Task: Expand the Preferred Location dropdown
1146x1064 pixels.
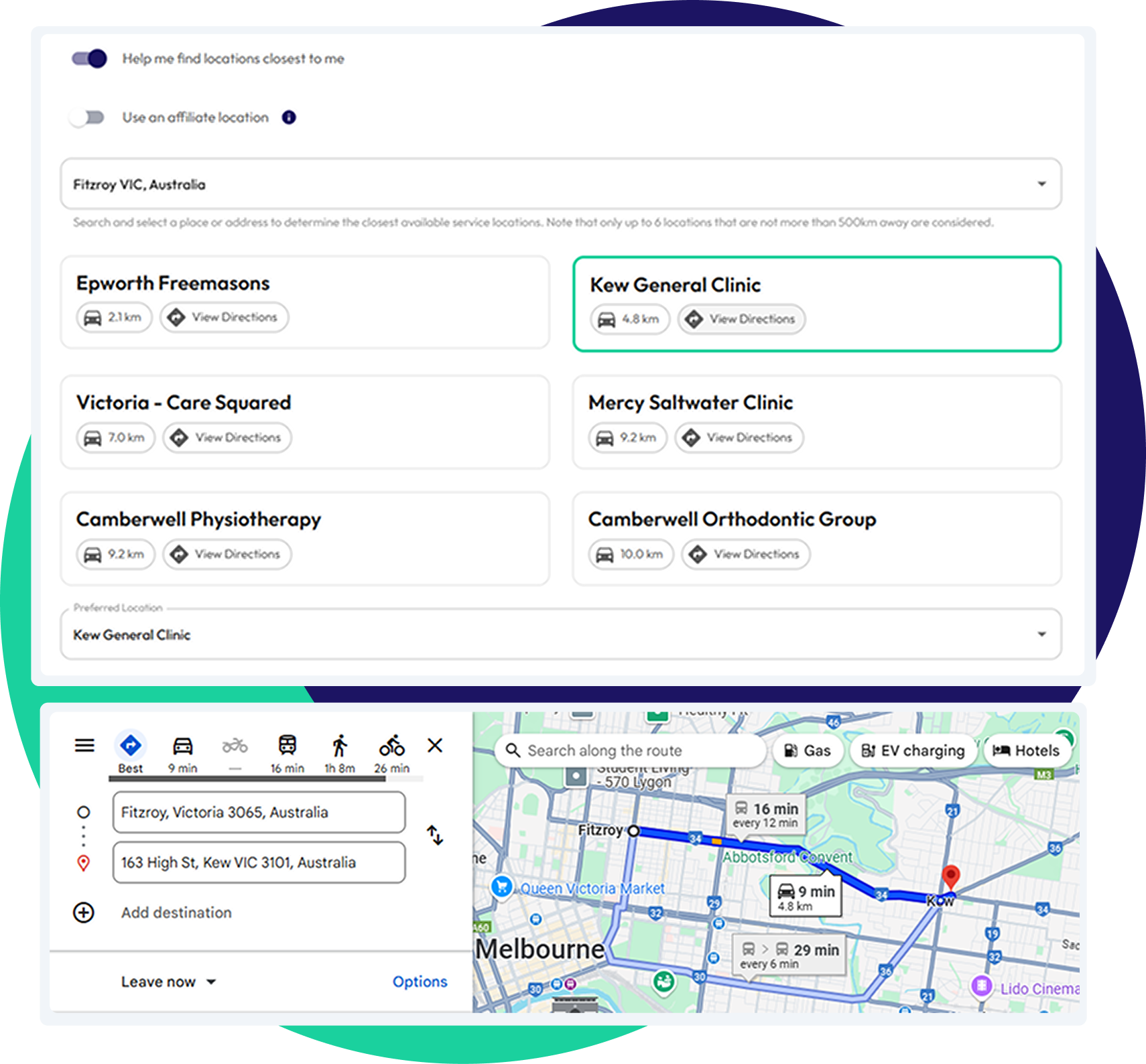Action: click(561, 634)
